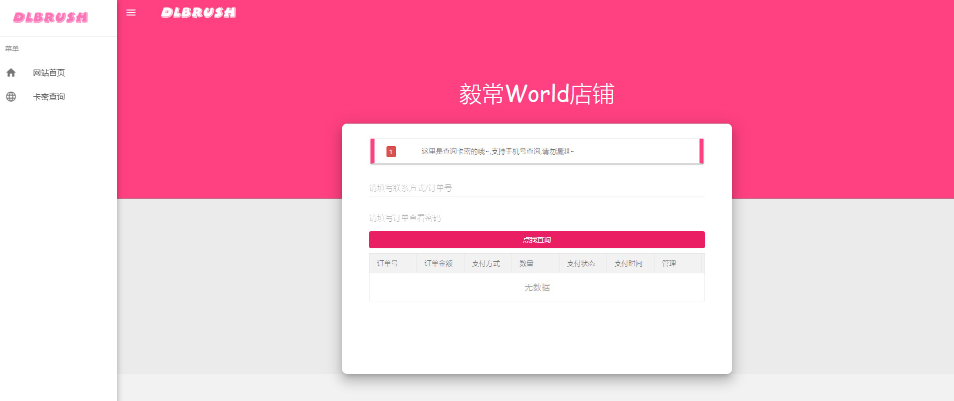Click the 支付时间 column header
The width and height of the screenshot is (954, 401).
(628, 264)
